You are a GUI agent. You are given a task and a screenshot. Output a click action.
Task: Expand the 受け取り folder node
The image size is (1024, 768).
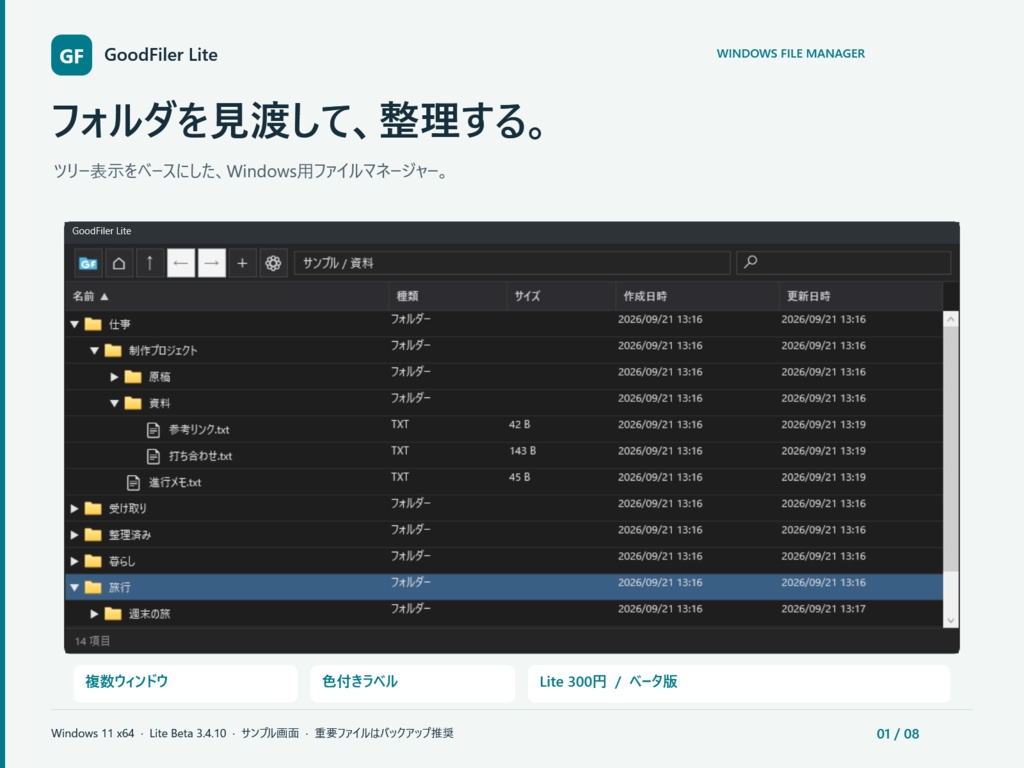point(74,508)
